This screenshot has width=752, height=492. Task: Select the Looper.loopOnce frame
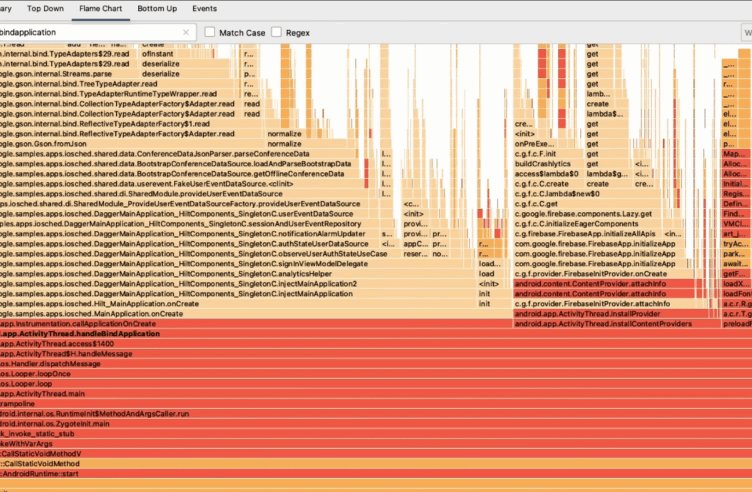point(376,374)
